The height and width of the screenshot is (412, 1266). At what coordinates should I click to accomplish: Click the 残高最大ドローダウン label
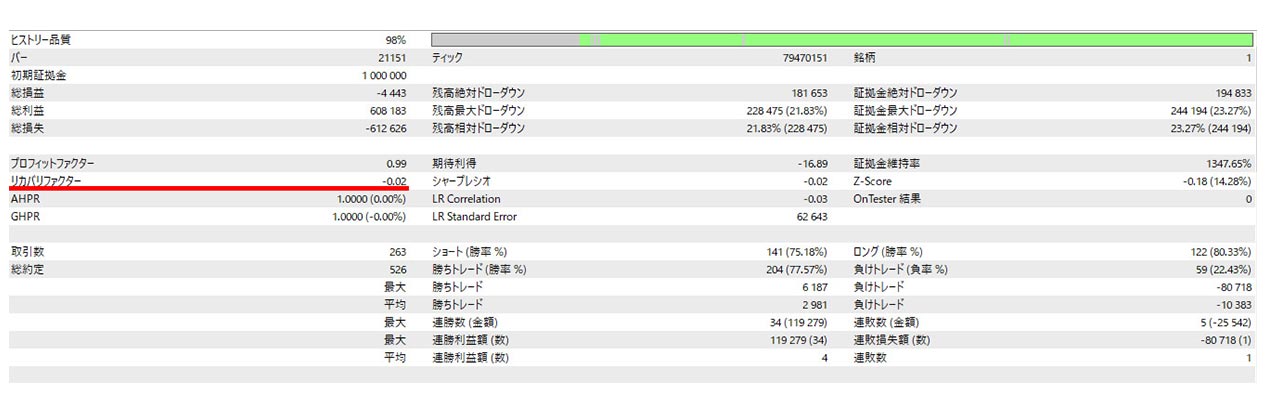click(478, 110)
